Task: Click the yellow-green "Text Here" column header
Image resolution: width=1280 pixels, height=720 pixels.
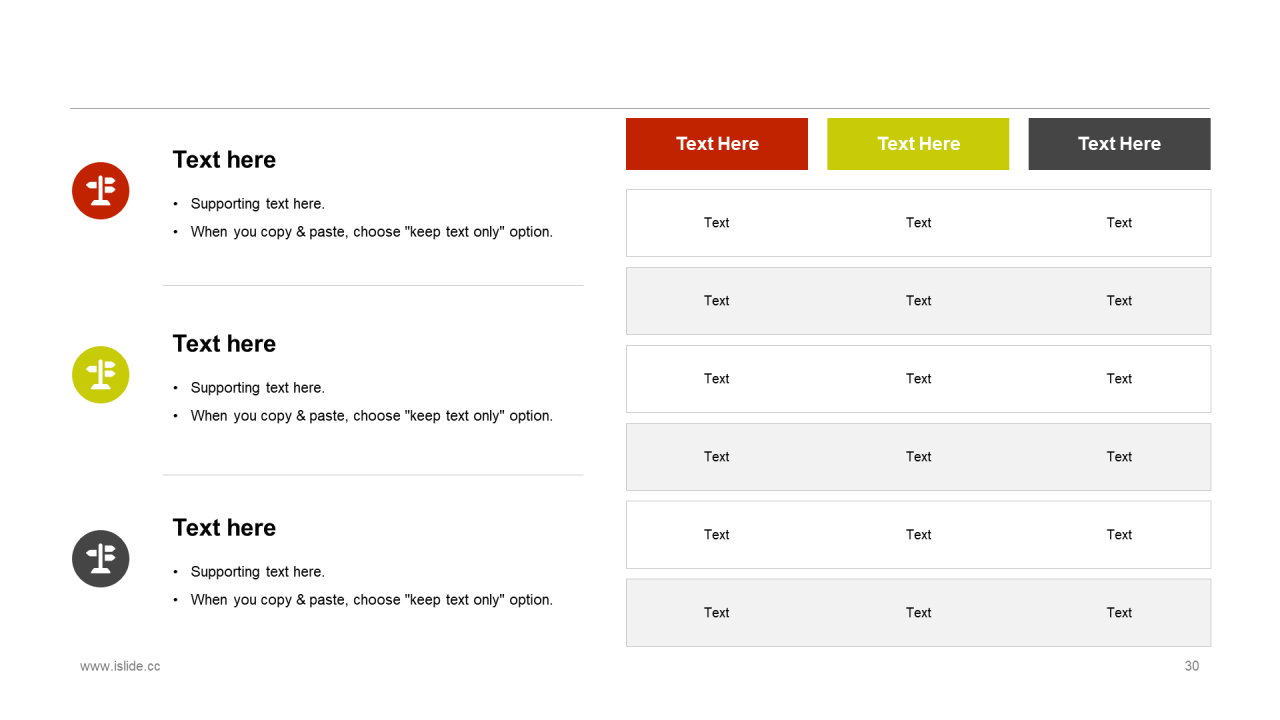Action: click(918, 144)
